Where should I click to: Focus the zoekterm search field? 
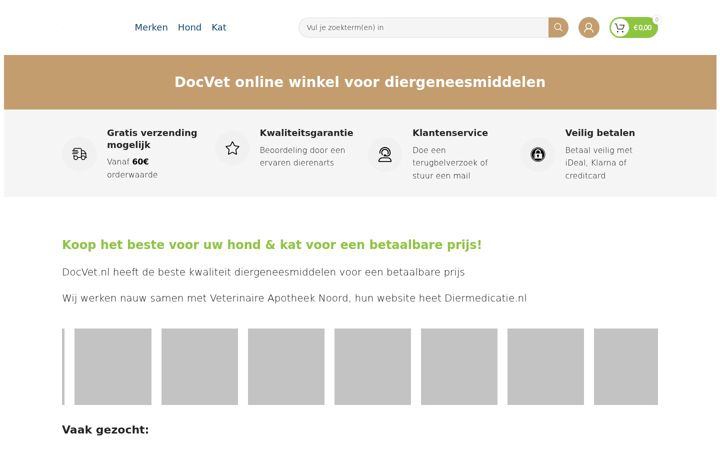[x=423, y=28]
